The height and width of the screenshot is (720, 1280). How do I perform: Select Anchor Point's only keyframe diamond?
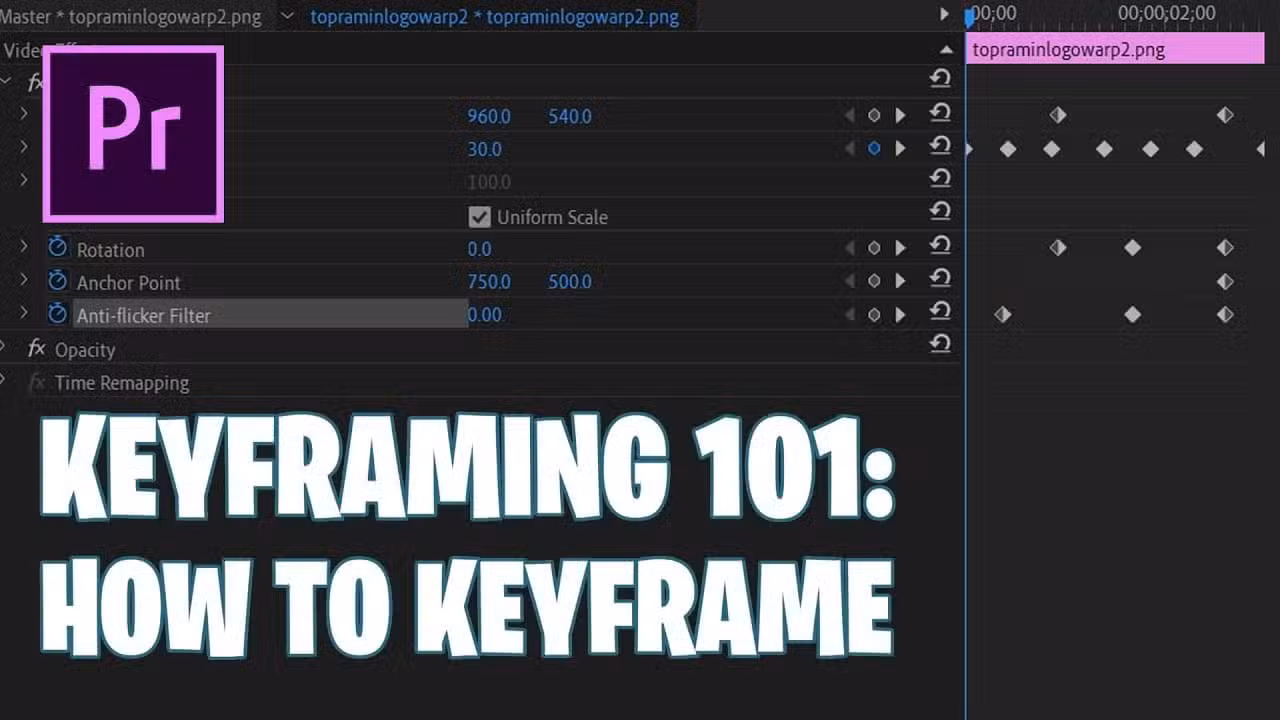point(1225,281)
